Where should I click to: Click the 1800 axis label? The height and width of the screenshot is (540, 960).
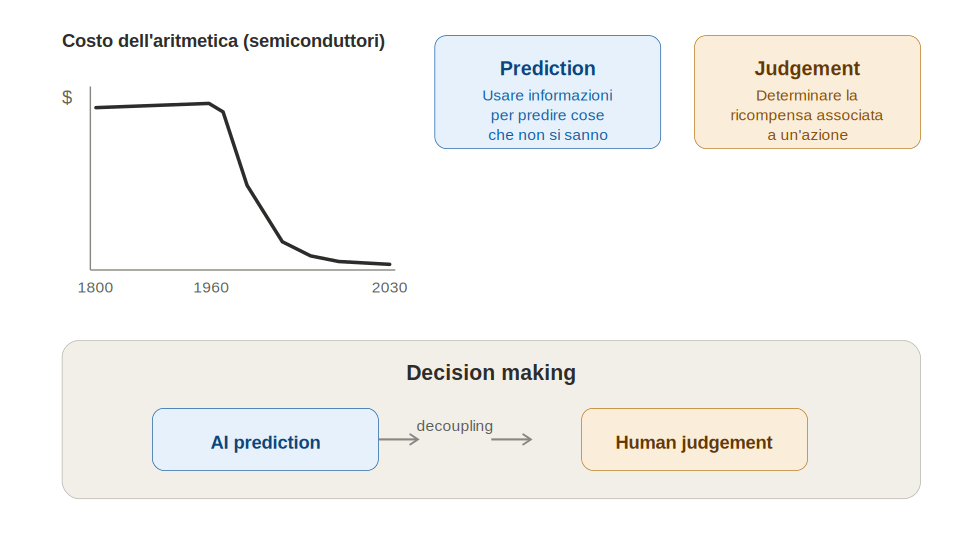pos(96,288)
